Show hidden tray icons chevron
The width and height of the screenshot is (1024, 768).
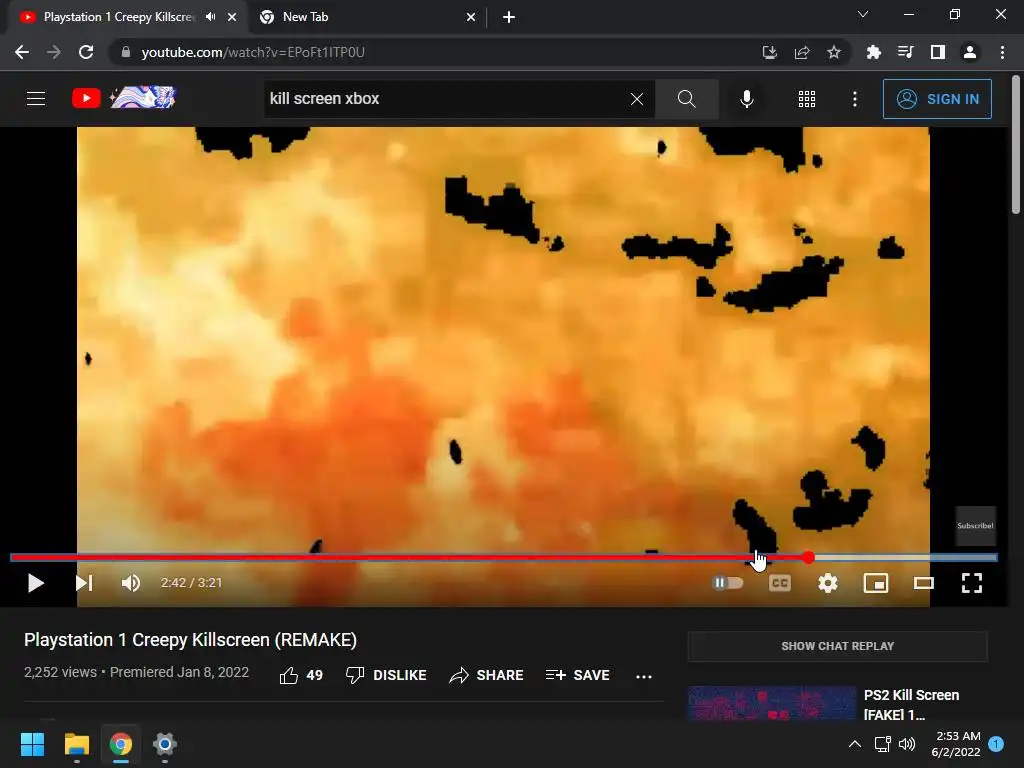(x=854, y=744)
